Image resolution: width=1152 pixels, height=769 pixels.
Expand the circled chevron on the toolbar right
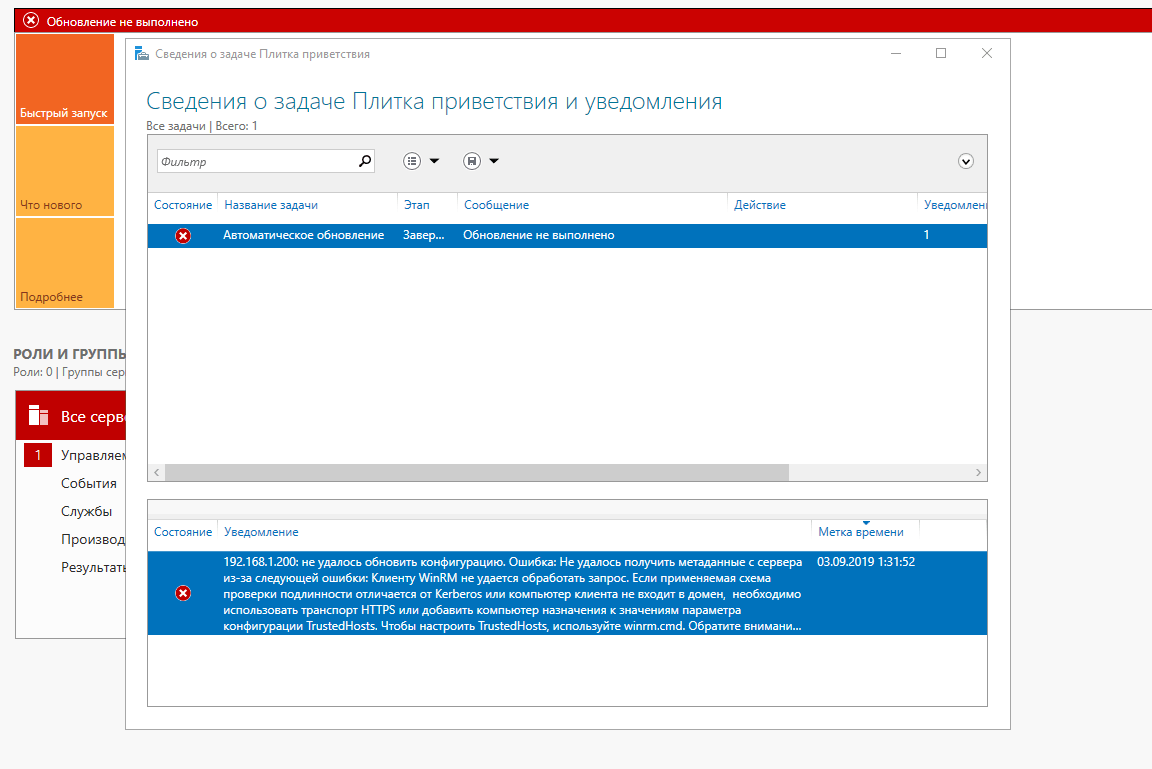tap(965, 161)
